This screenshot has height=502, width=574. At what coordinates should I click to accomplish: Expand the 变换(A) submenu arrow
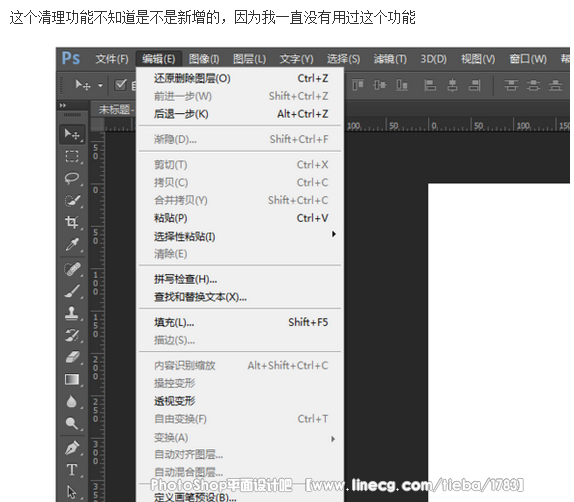tap(333, 439)
